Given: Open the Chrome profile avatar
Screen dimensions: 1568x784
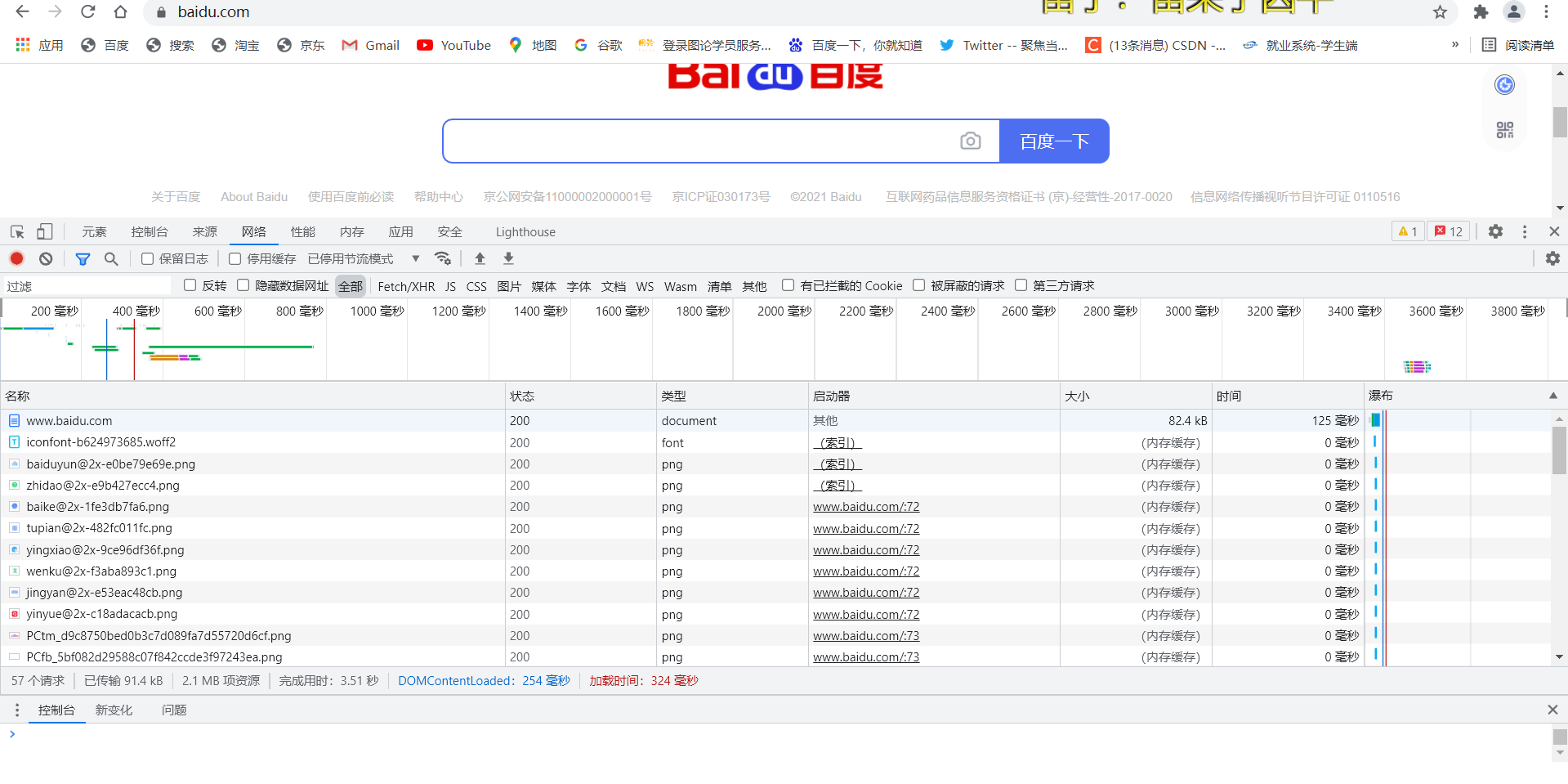Looking at the screenshot, I should pos(1514,12).
